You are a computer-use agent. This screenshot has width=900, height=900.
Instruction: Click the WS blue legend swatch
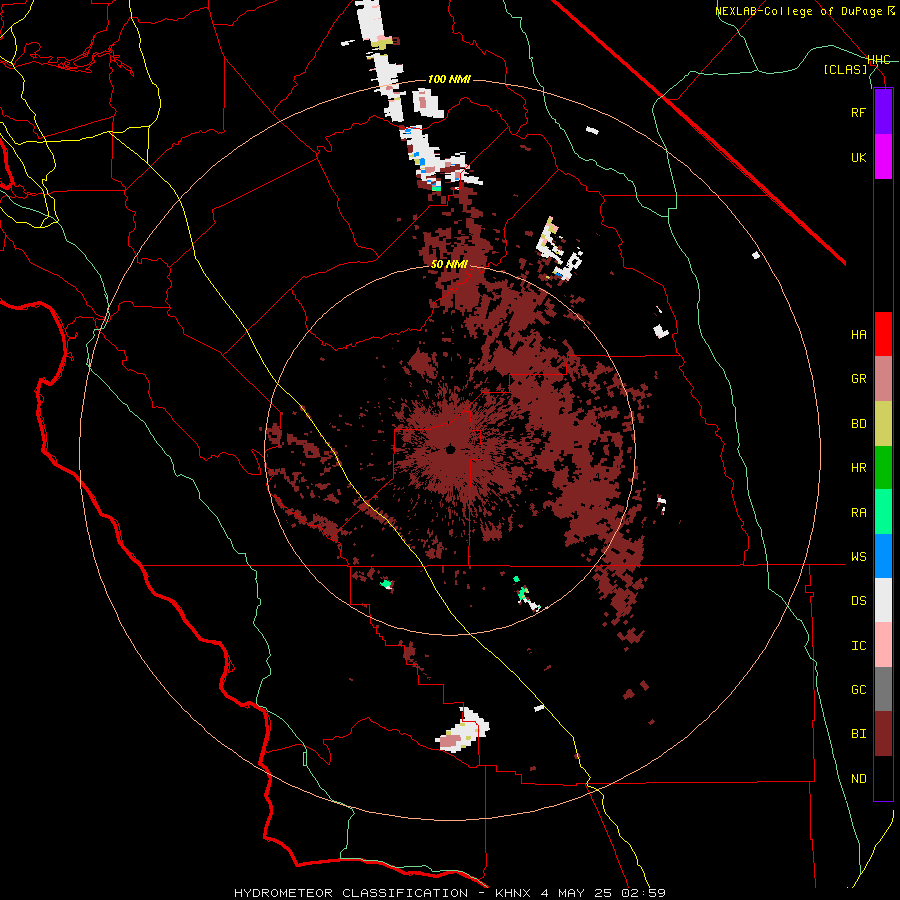(883, 556)
